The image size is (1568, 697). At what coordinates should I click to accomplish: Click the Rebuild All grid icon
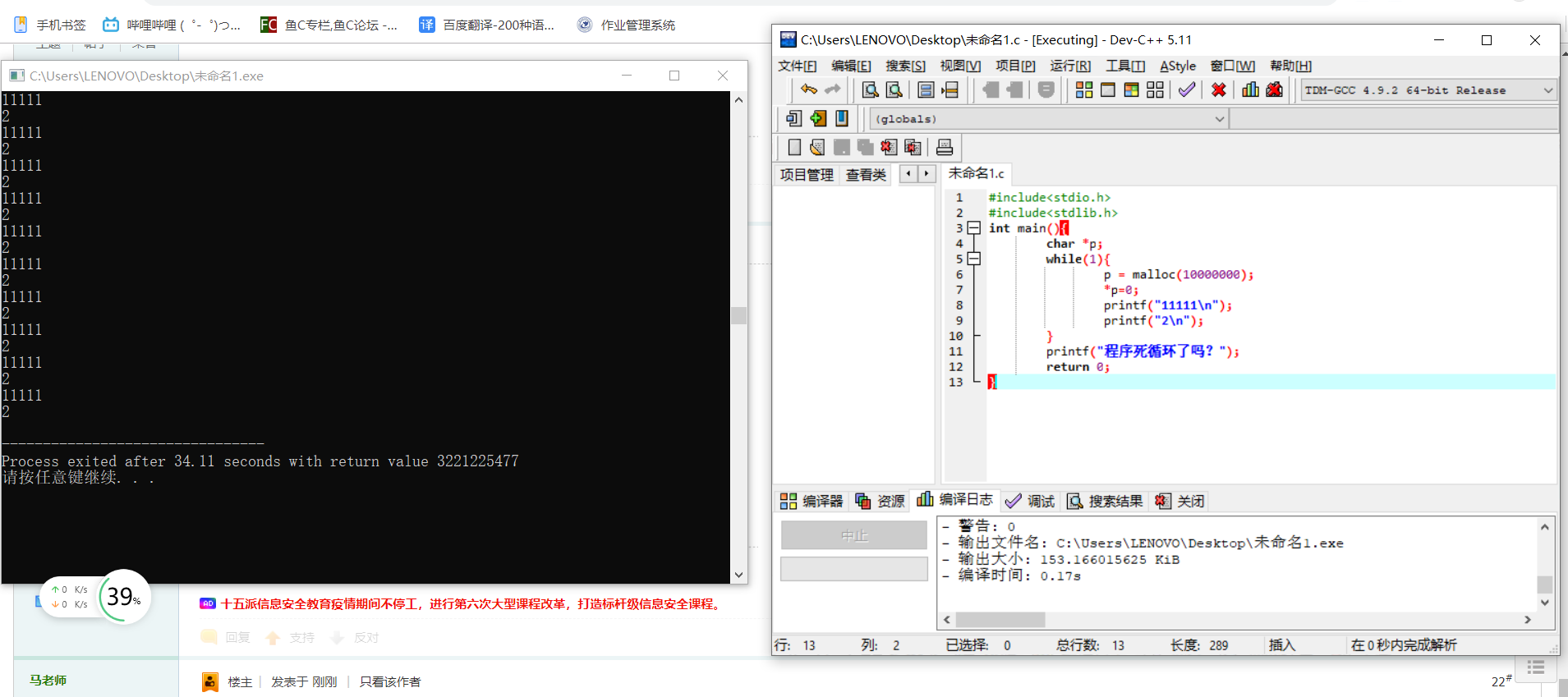point(1156,89)
